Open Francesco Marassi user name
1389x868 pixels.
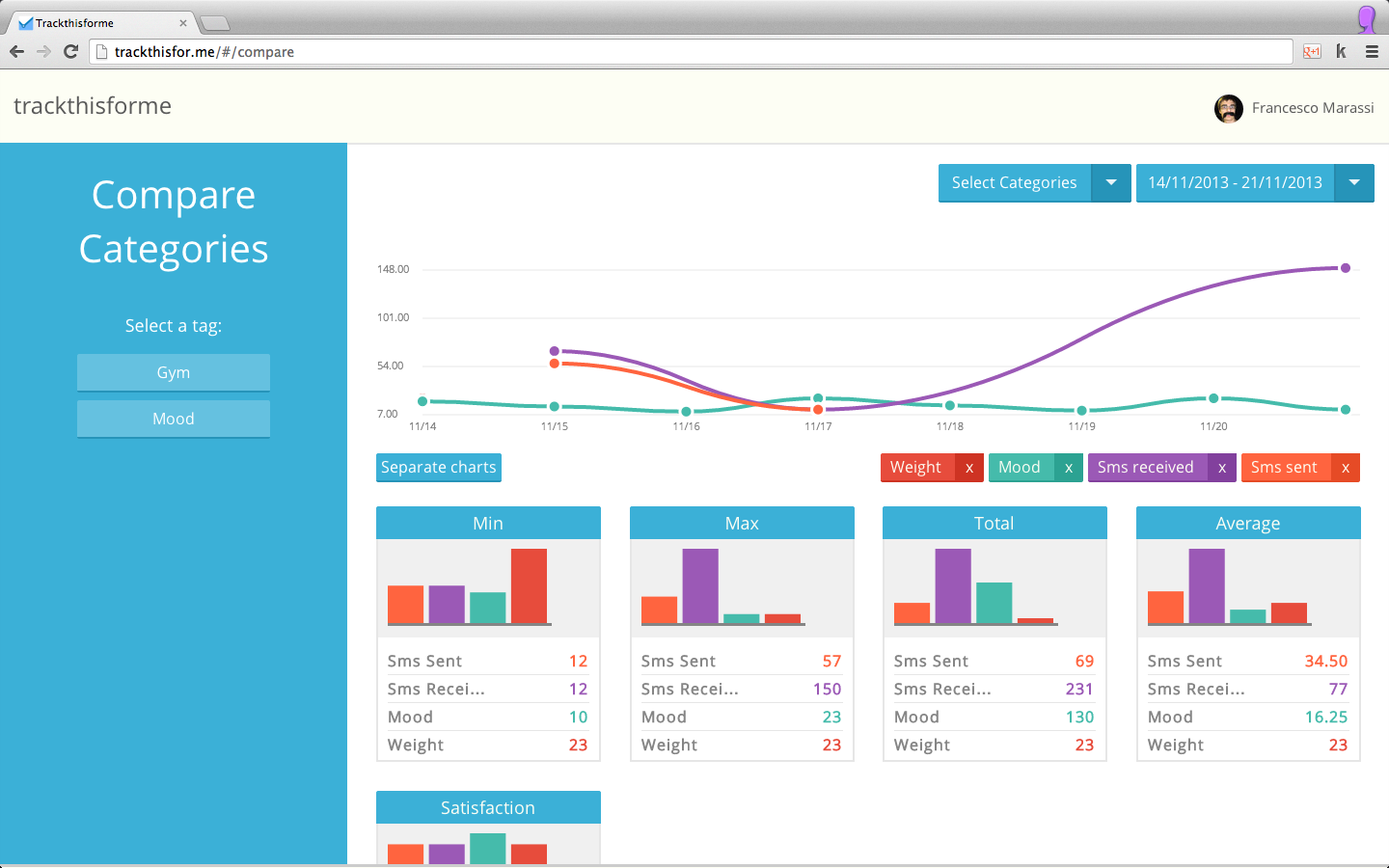(x=1313, y=108)
